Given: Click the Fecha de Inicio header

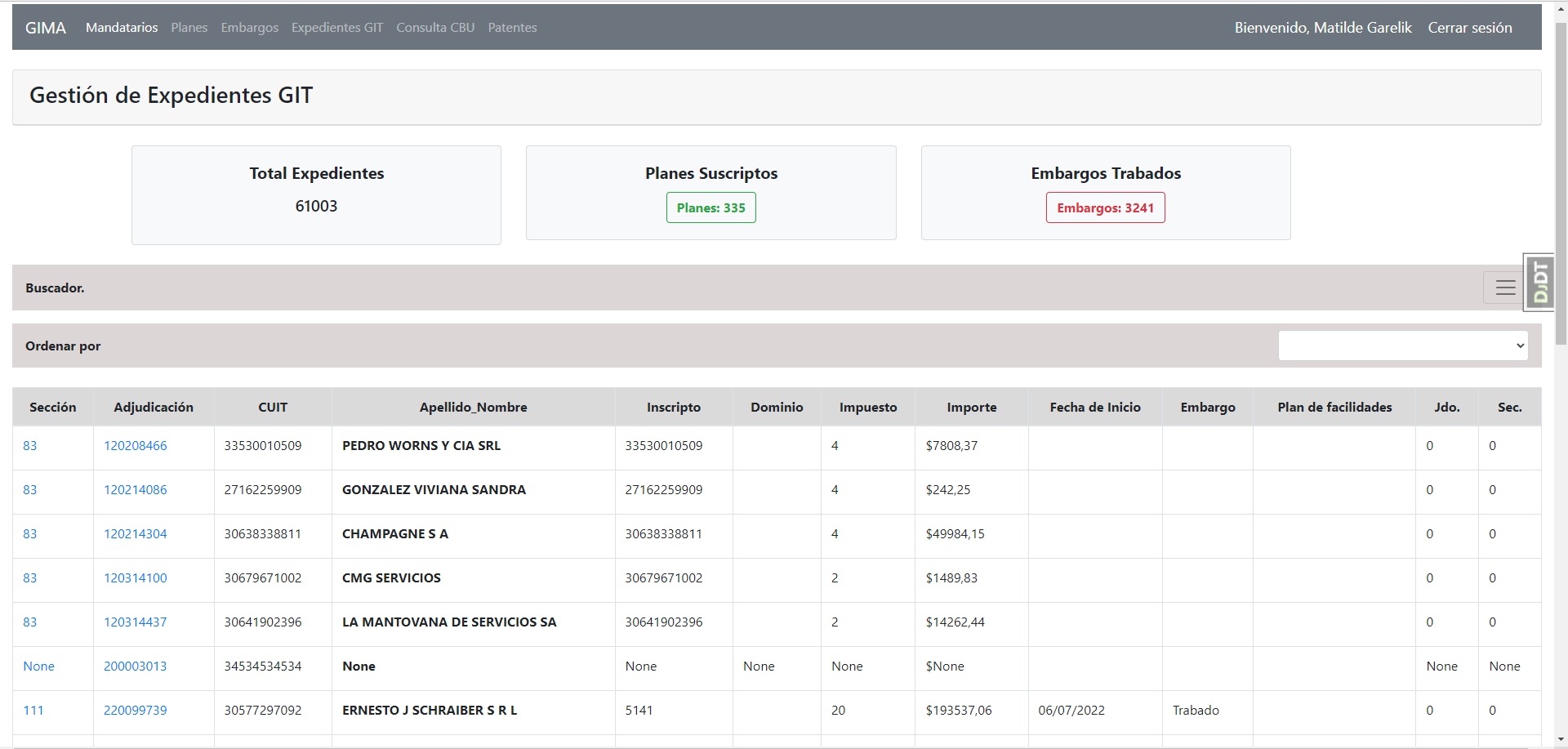Looking at the screenshot, I should tap(1095, 407).
